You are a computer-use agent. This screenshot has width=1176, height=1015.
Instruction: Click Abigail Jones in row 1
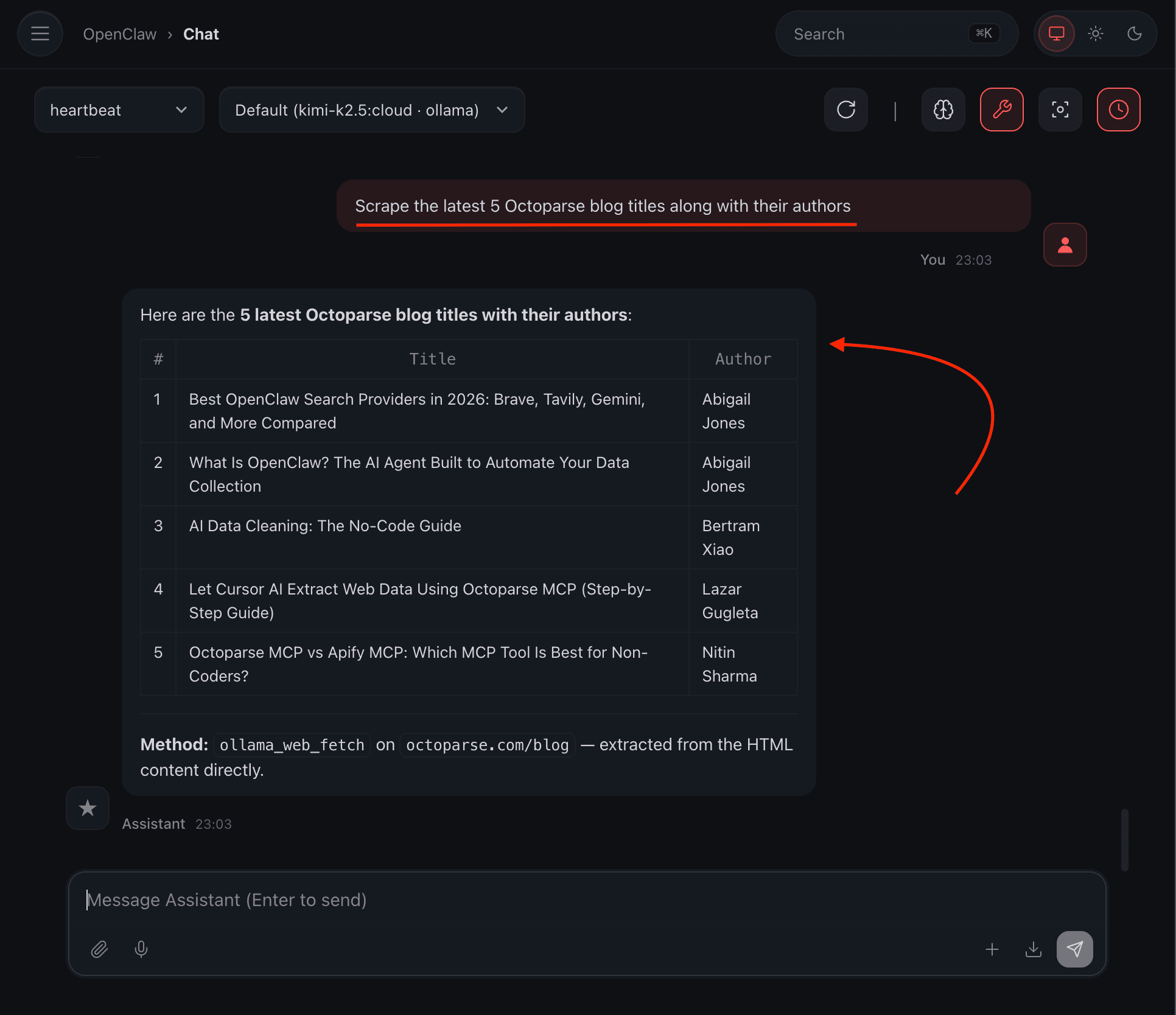(743, 411)
